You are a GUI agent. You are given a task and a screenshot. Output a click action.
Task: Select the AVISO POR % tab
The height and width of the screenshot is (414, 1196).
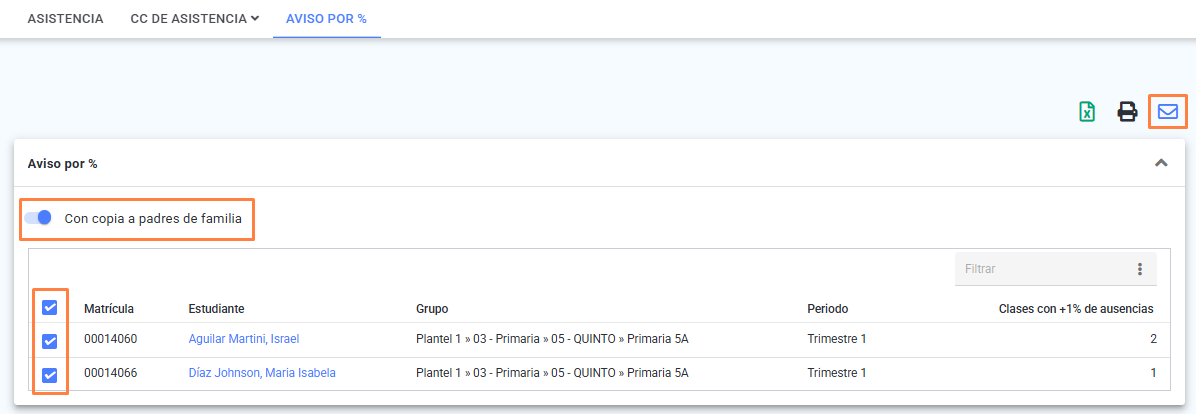point(326,18)
